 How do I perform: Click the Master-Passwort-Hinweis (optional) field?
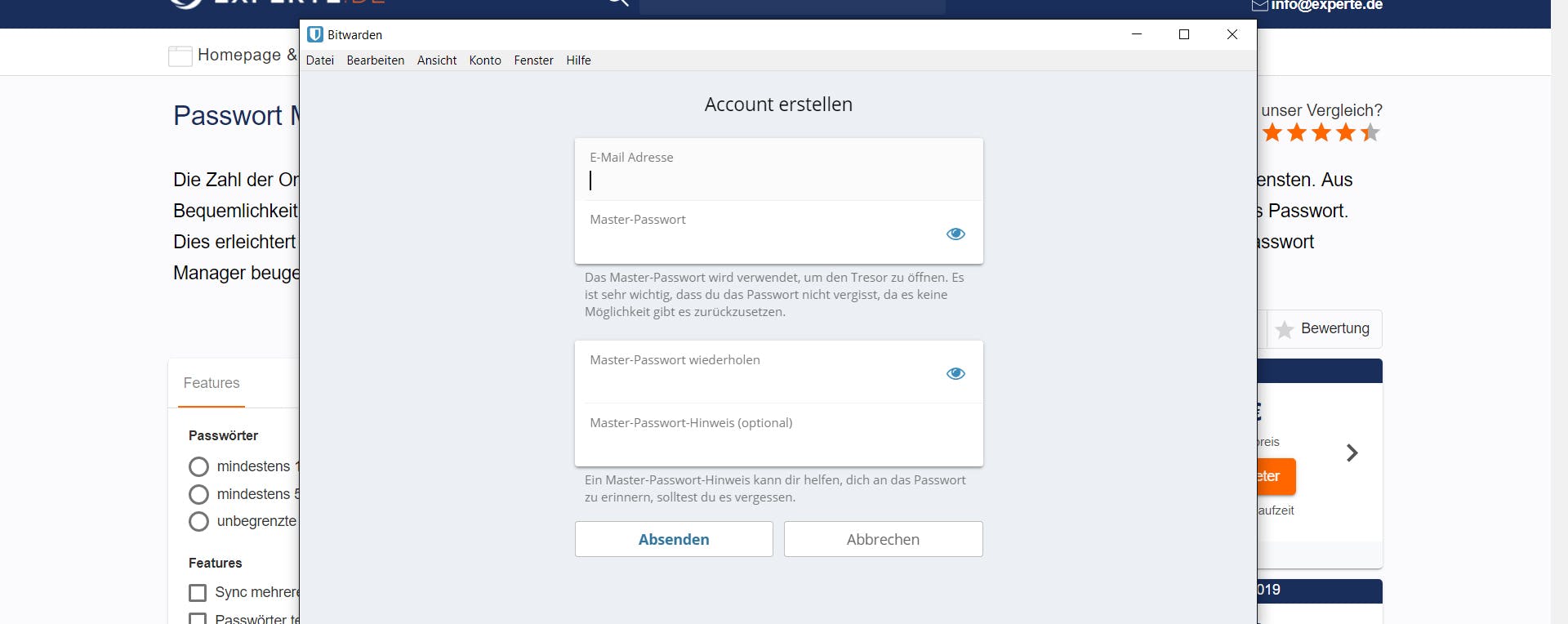pyautogui.click(x=778, y=435)
